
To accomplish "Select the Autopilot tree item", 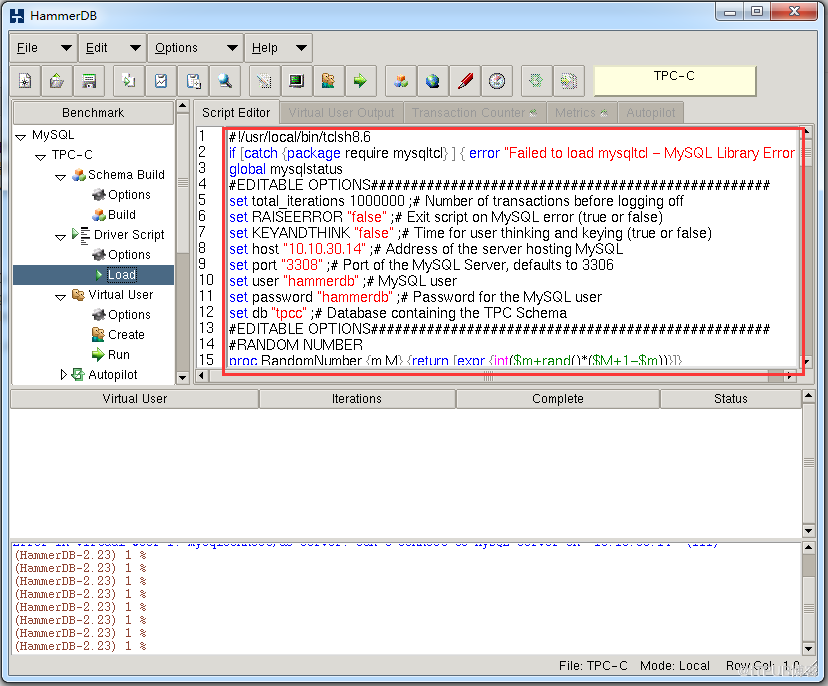I will [x=105, y=374].
